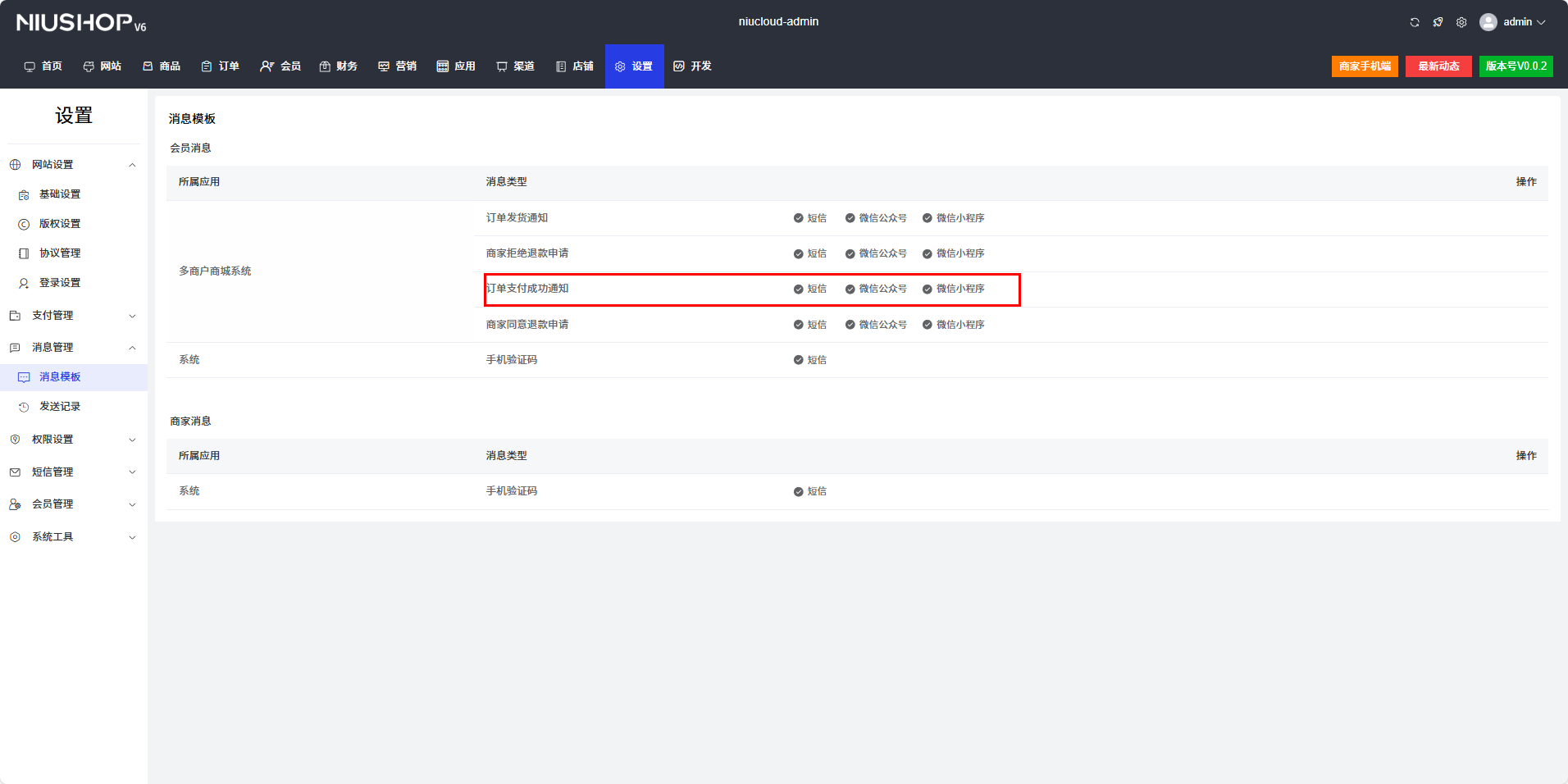
Task: Click the refresh icon in top header
Action: click(x=1415, y=22)
